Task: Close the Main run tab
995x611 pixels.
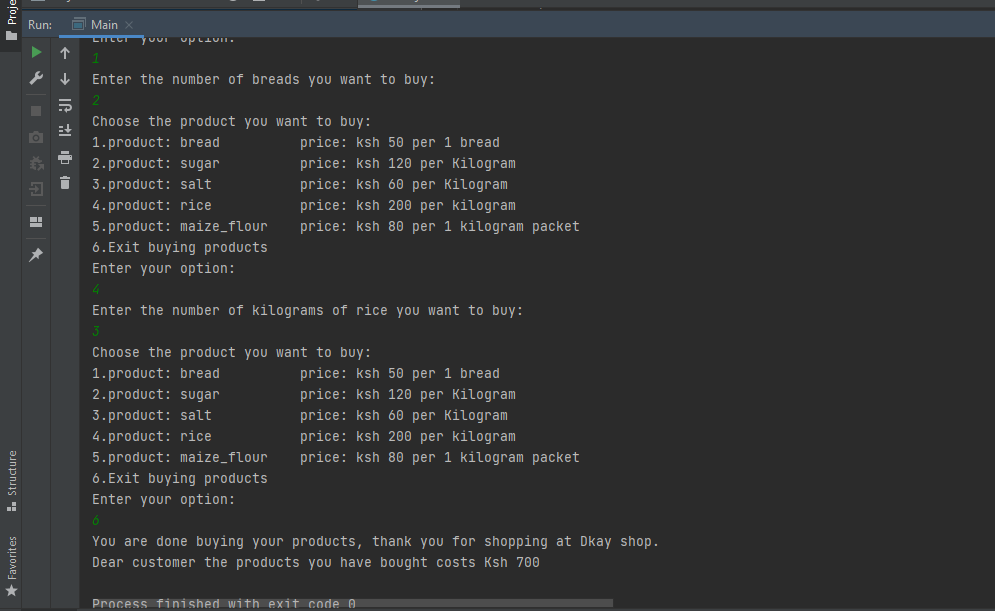Action: (x=129, y=24)
